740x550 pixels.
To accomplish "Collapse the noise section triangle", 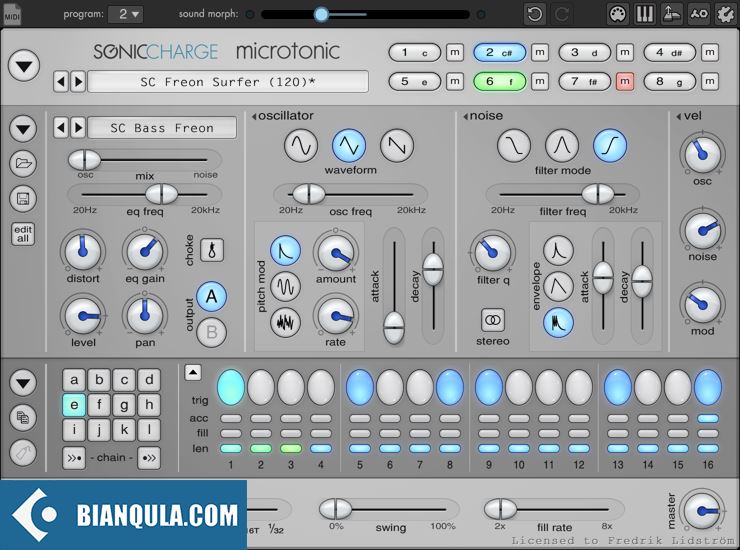I will click(x=466, y=116).
